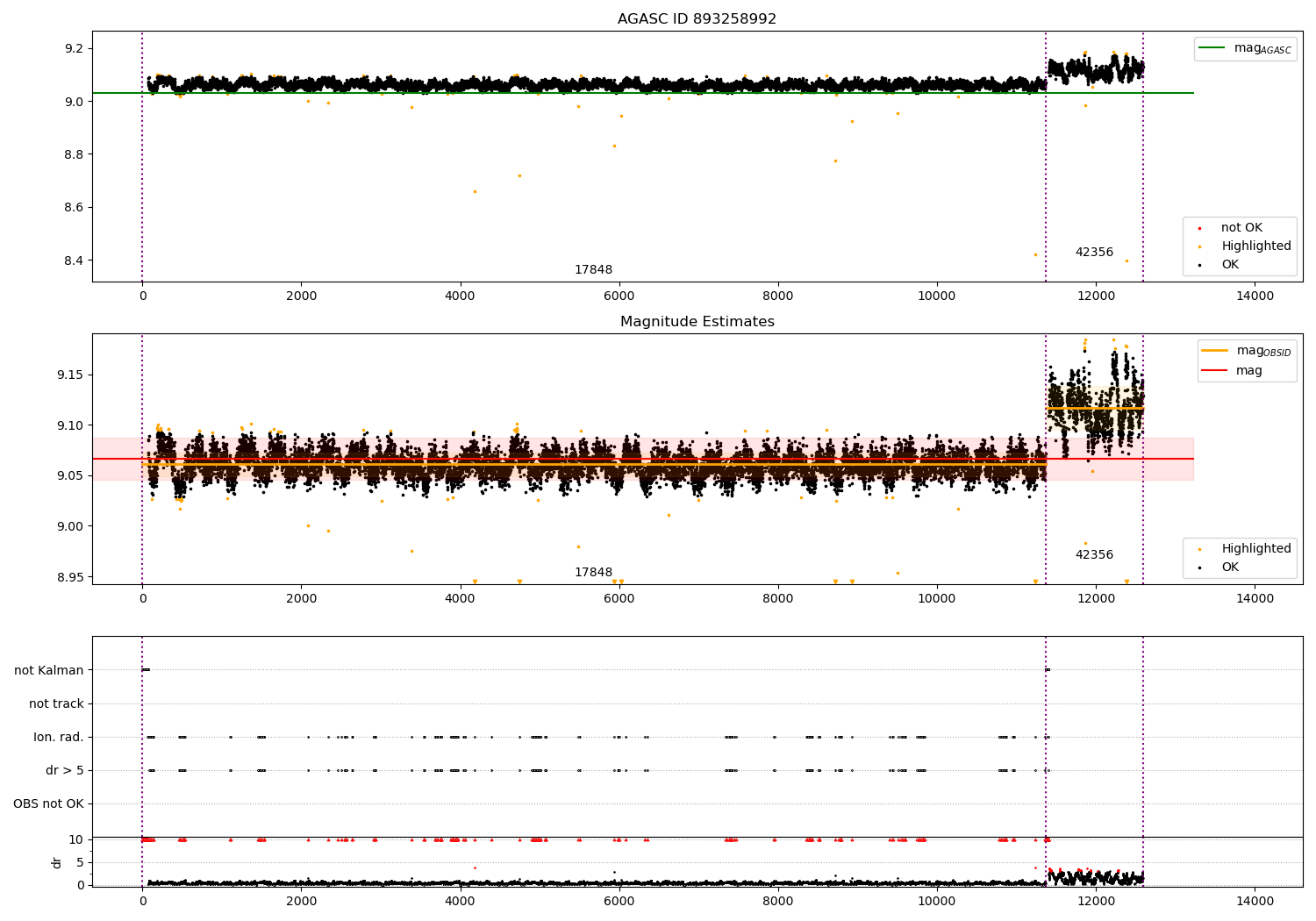Click 'Highlighted' in the top panel legend
The image size is (1316, 921).
(x=1245, y=246)
